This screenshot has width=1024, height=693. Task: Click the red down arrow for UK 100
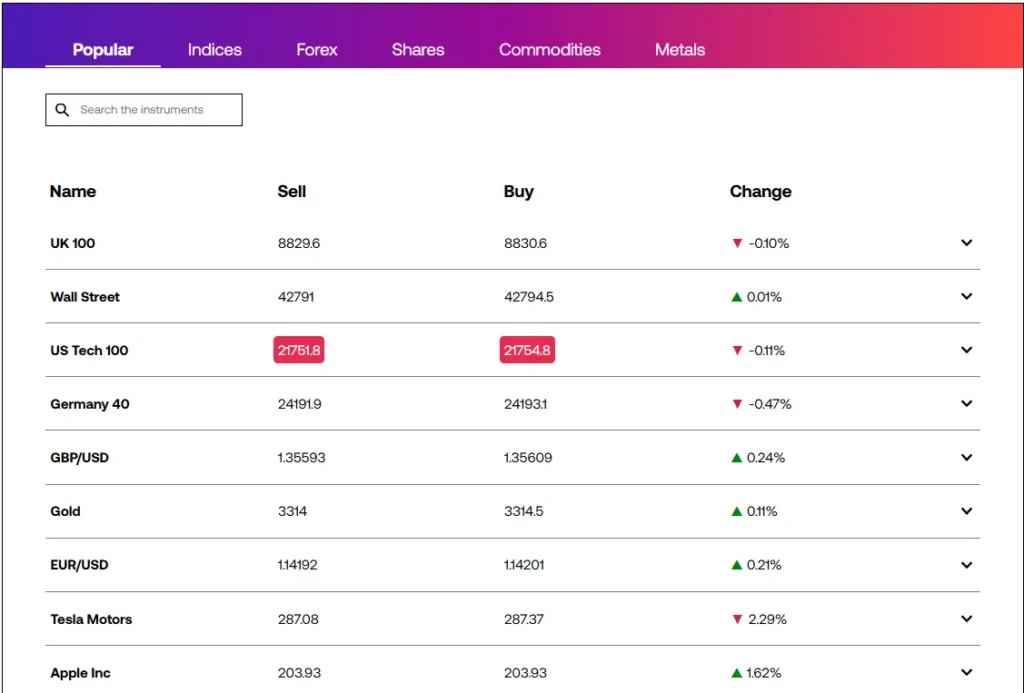[x=738, y=243]
